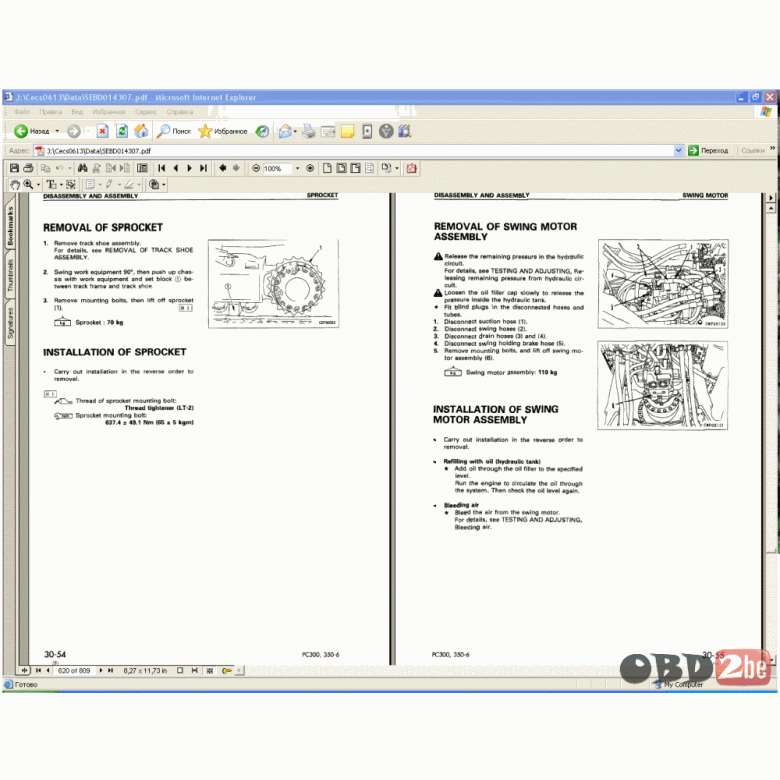The height and width of the screenshot is (780, 780).
Task: Toggle the navigation pane icon
Action: point(142,168)
